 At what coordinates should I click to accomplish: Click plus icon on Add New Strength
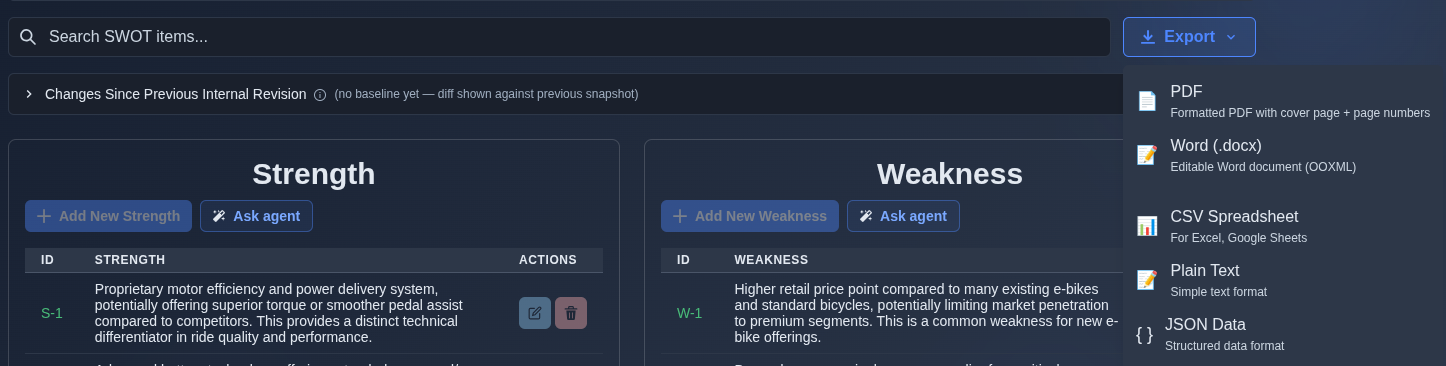[44, 216]
